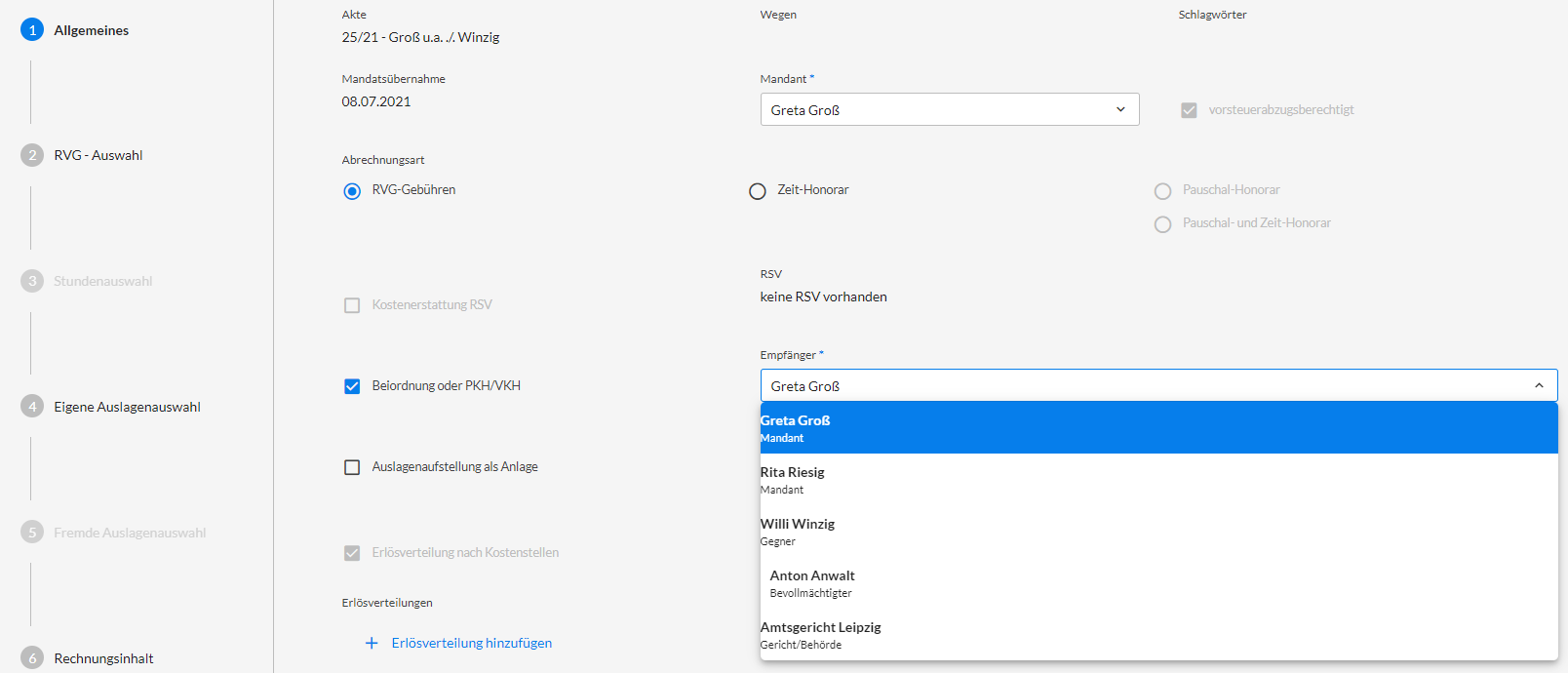Screen dimensions: 1568x673
Task: Open step 4 Eigene Auslagenauswahl
Action: coord(111,407)
